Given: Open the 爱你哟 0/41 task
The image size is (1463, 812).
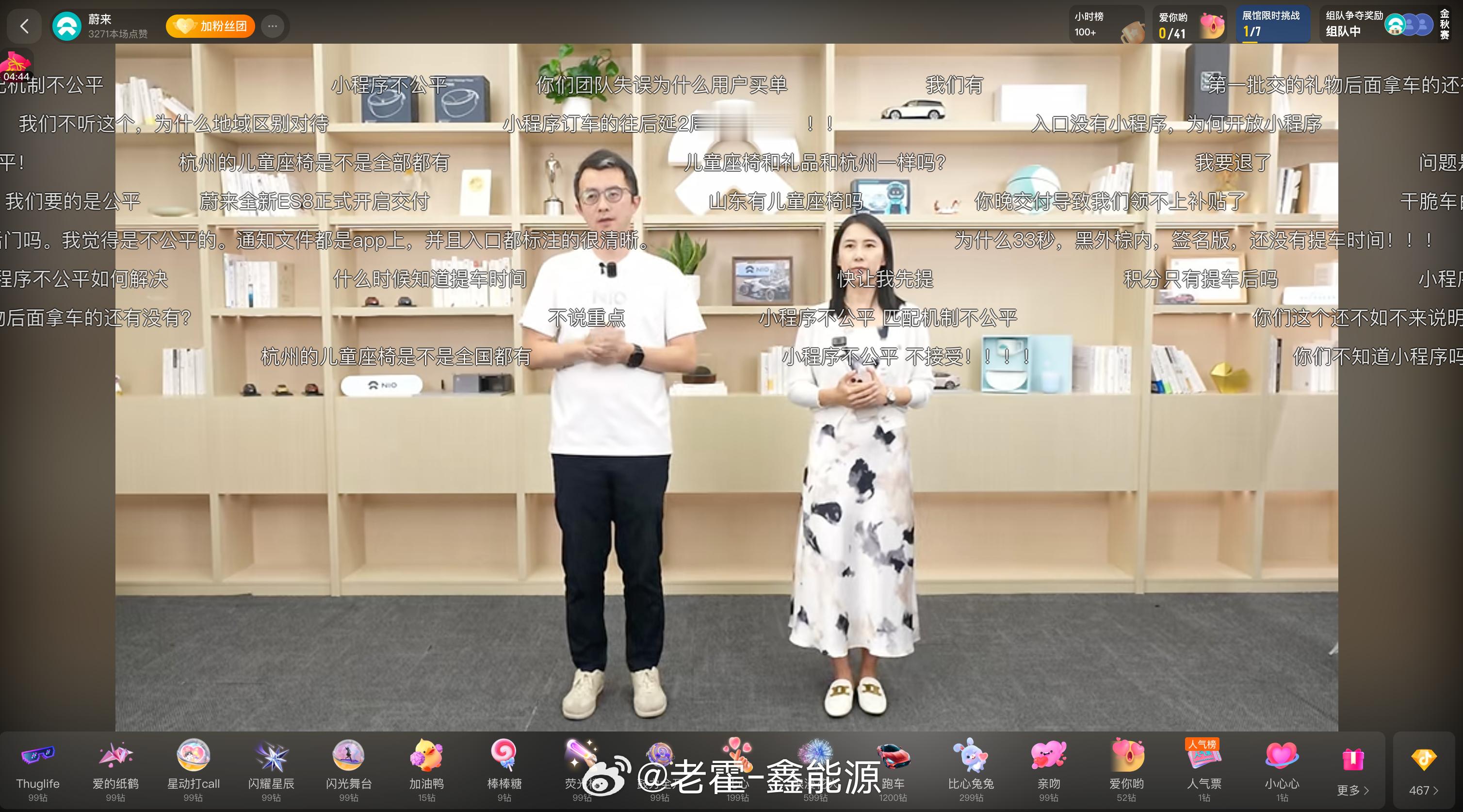Looking at the screenshot, I should [x=1190, y=24].
